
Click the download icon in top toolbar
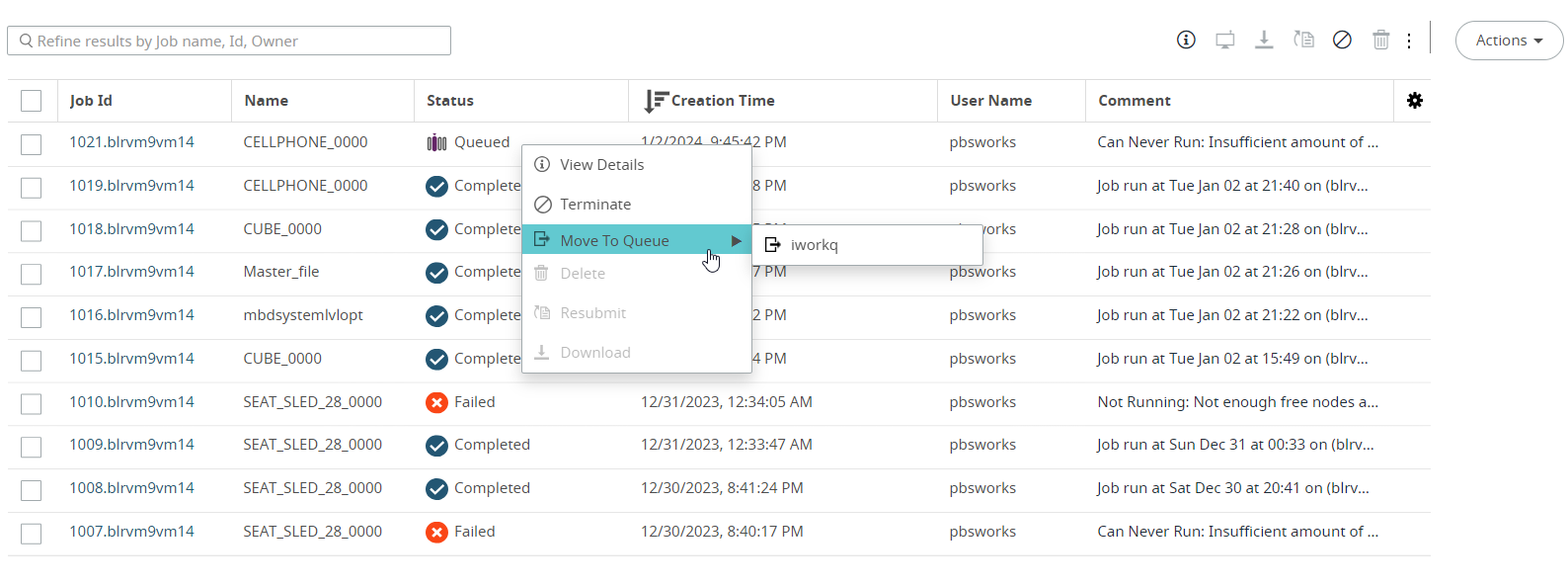coord(1263,40)
